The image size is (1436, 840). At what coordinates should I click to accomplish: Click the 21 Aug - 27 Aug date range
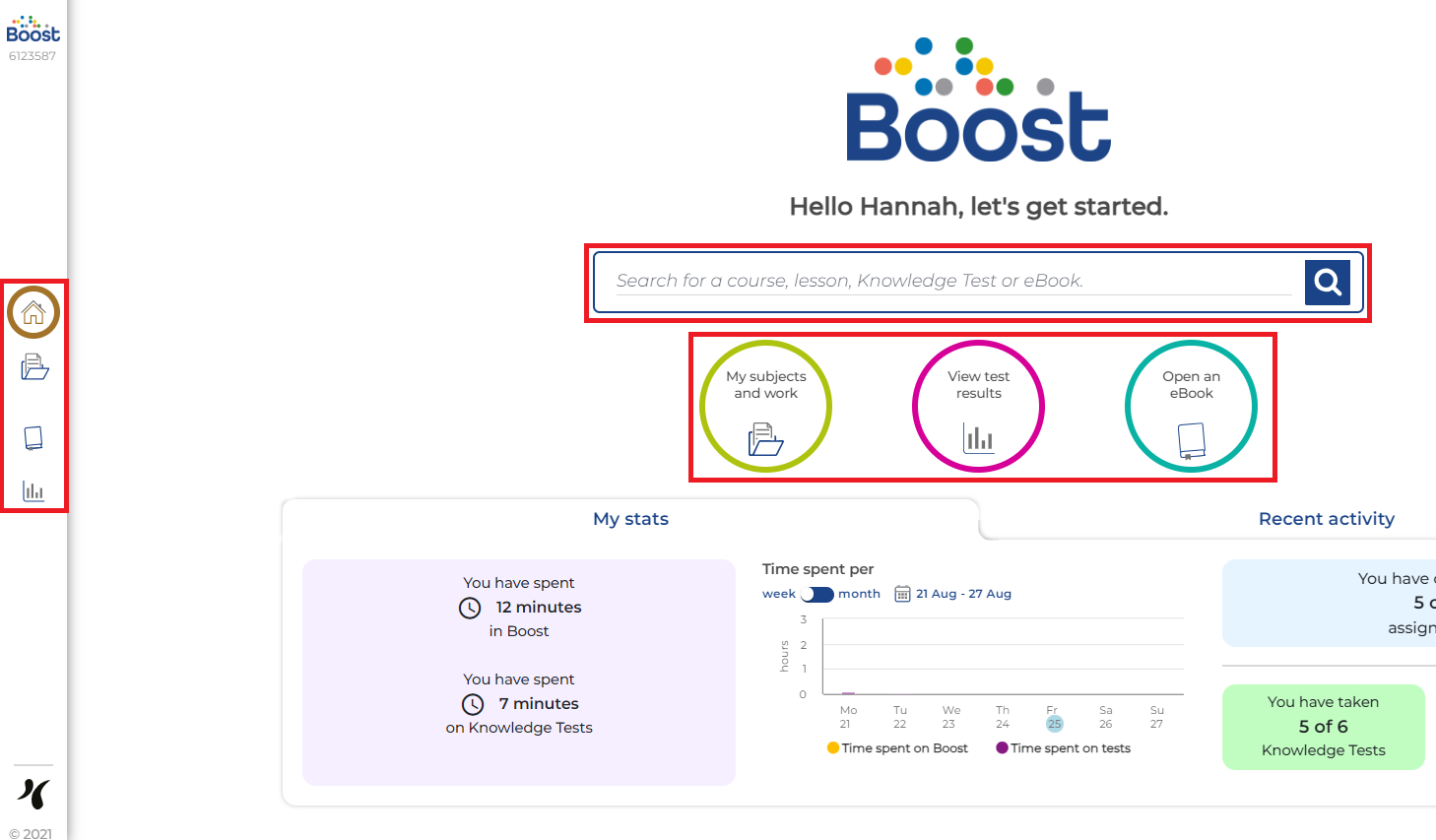click(x=963, y=594)
